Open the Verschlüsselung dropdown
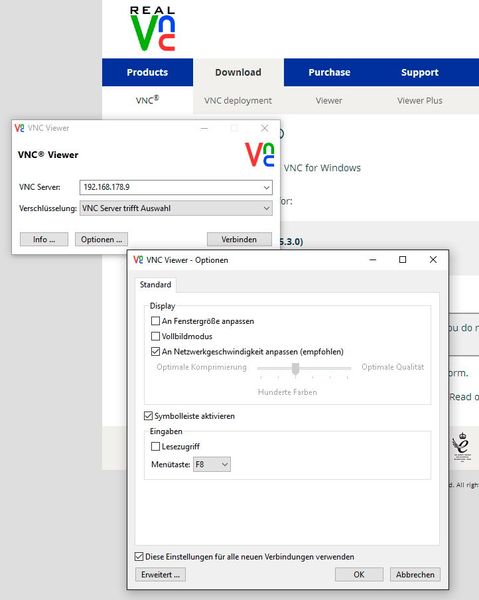479x600 pixels. [176, 208]
